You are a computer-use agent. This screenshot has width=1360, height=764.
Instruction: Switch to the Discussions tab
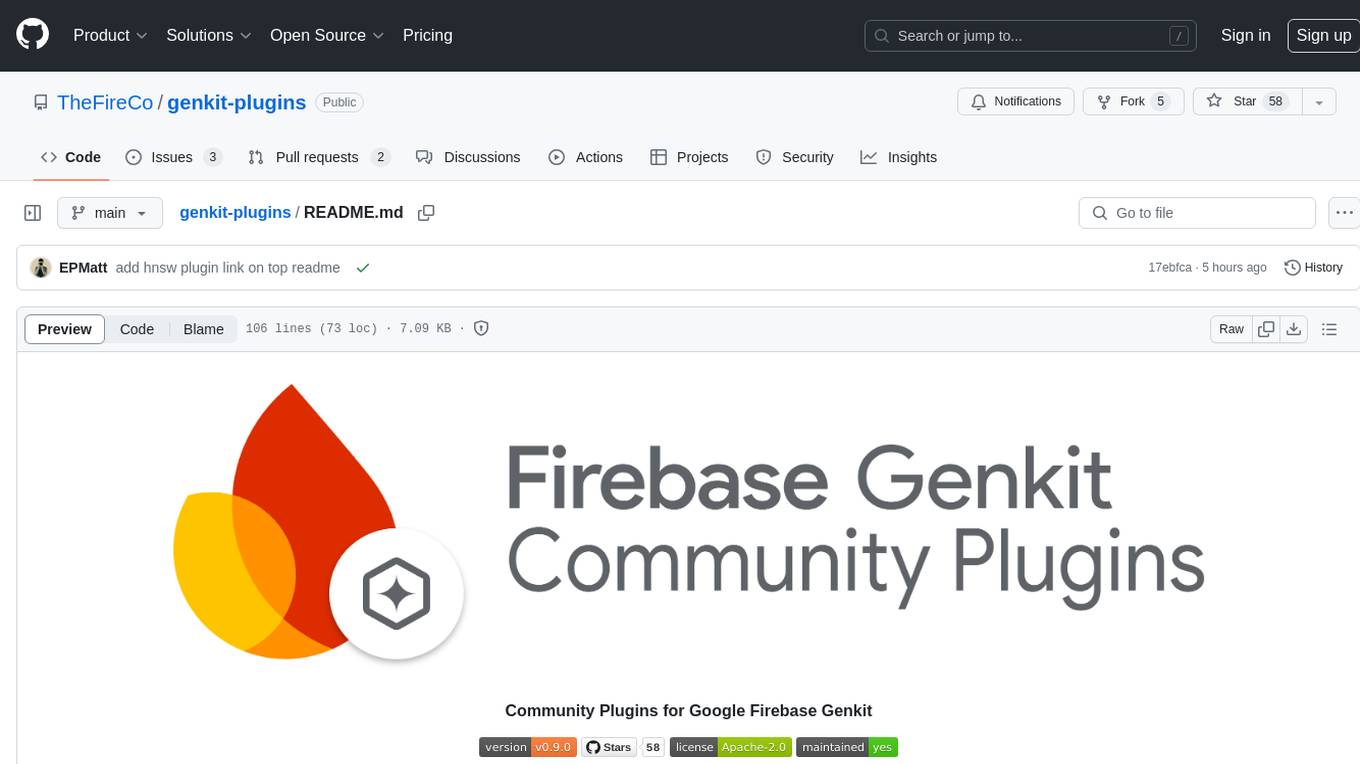[468, 157]
